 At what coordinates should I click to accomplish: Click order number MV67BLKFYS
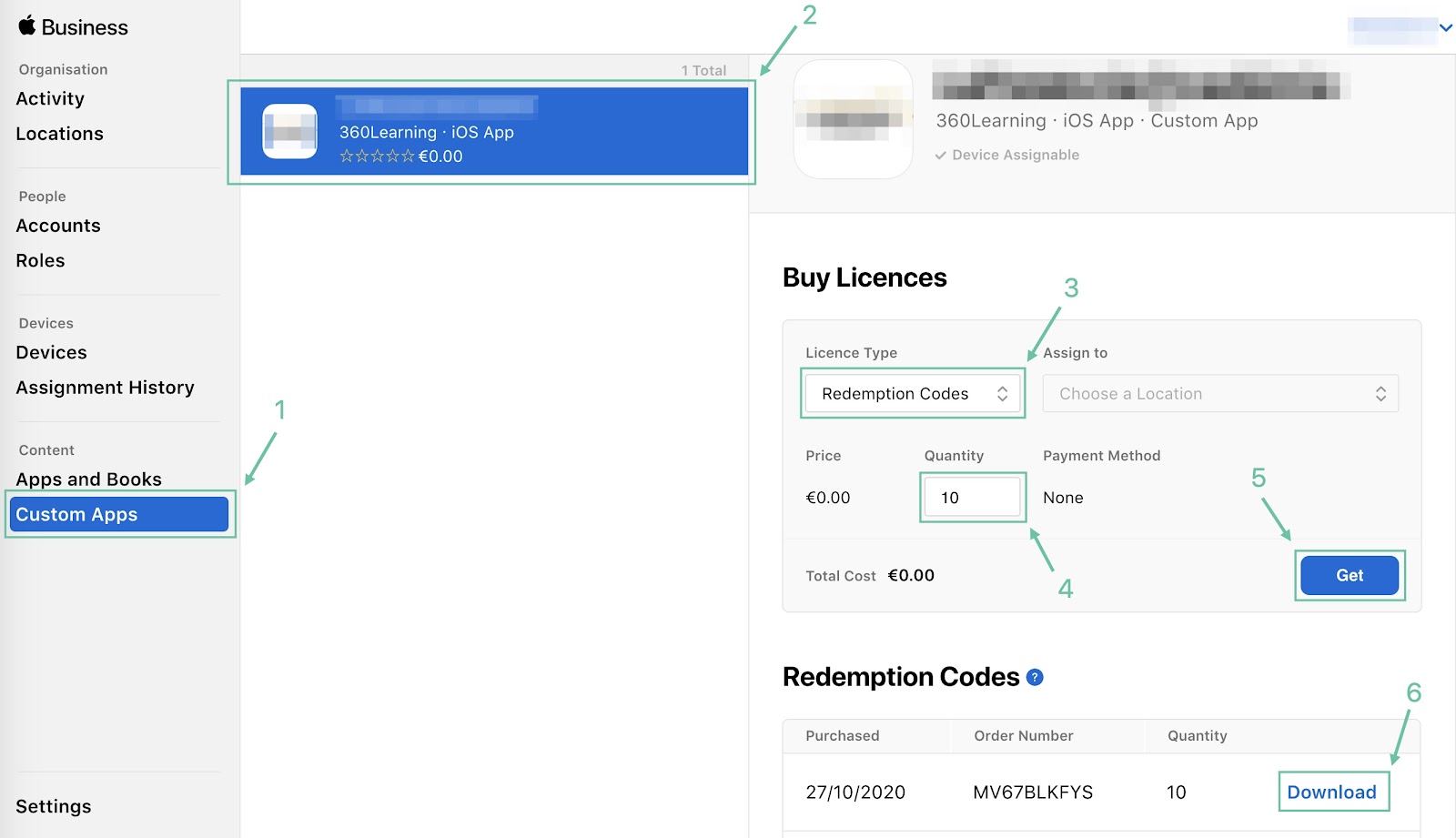[x=1033, y=793]
